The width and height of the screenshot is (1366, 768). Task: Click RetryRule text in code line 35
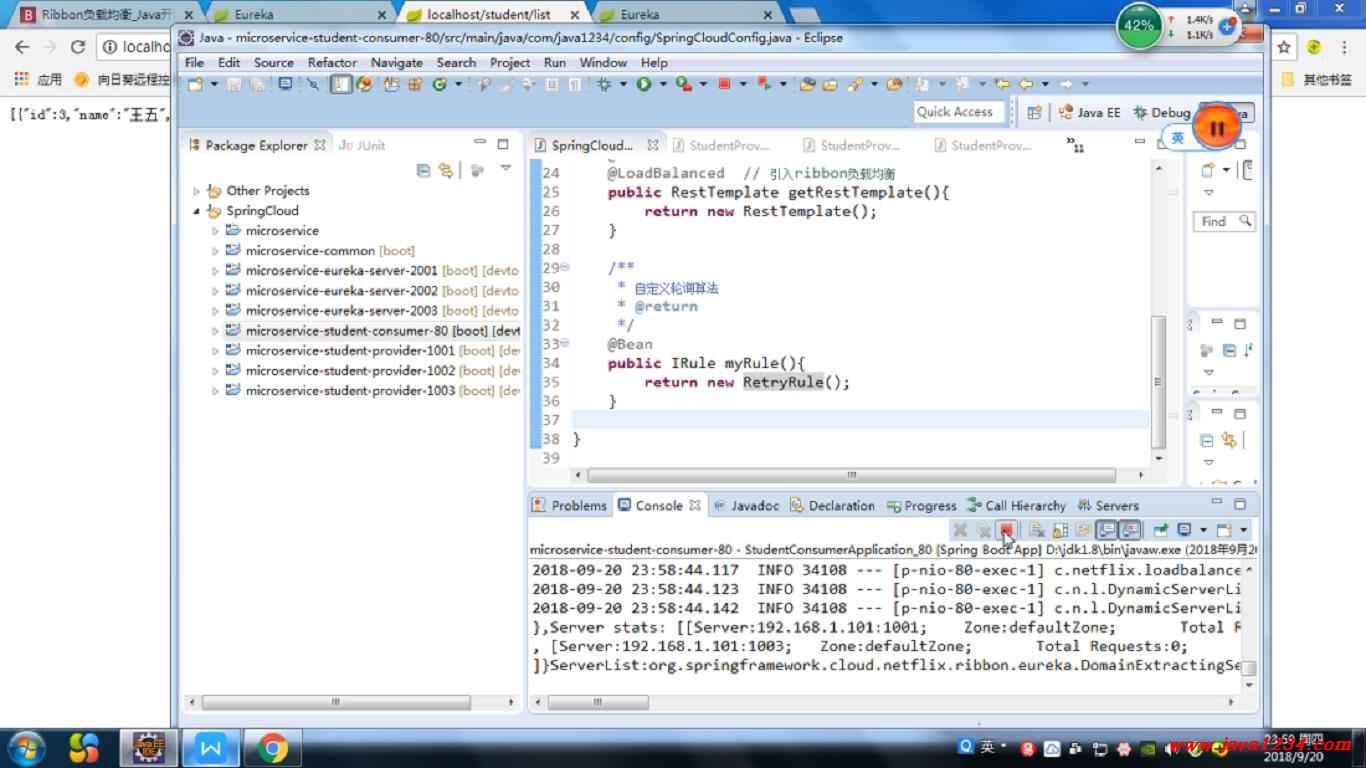click(783, 382)
